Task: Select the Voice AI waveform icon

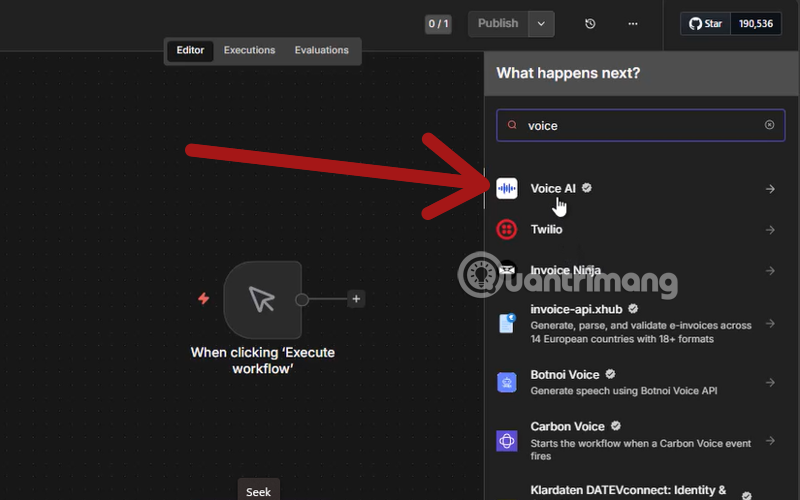Action: pyautogui.click(x=507, y=188)
